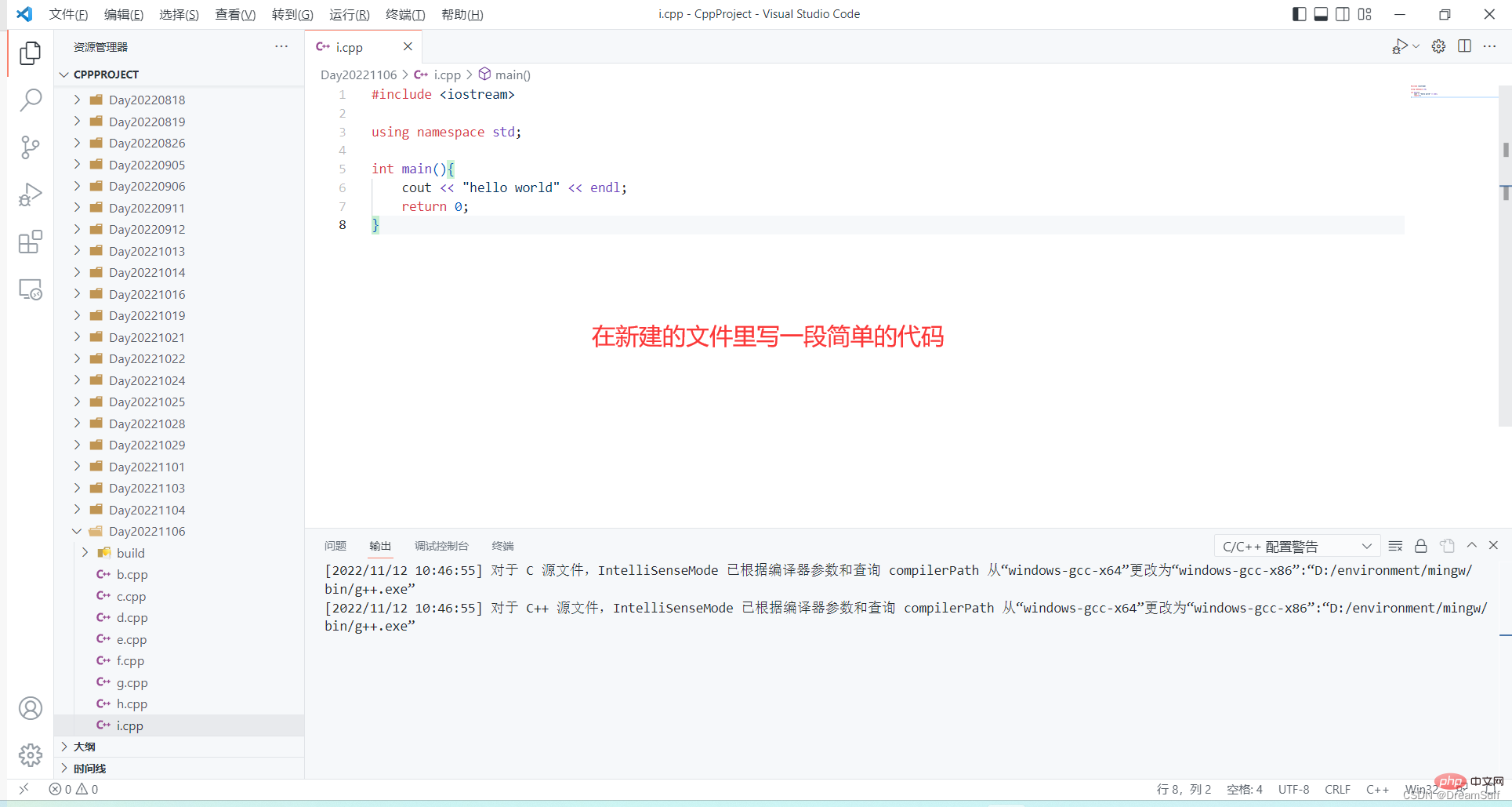
Task: Lock output auto-scrolling in the panel
Action: click(x=1420, y=546)
